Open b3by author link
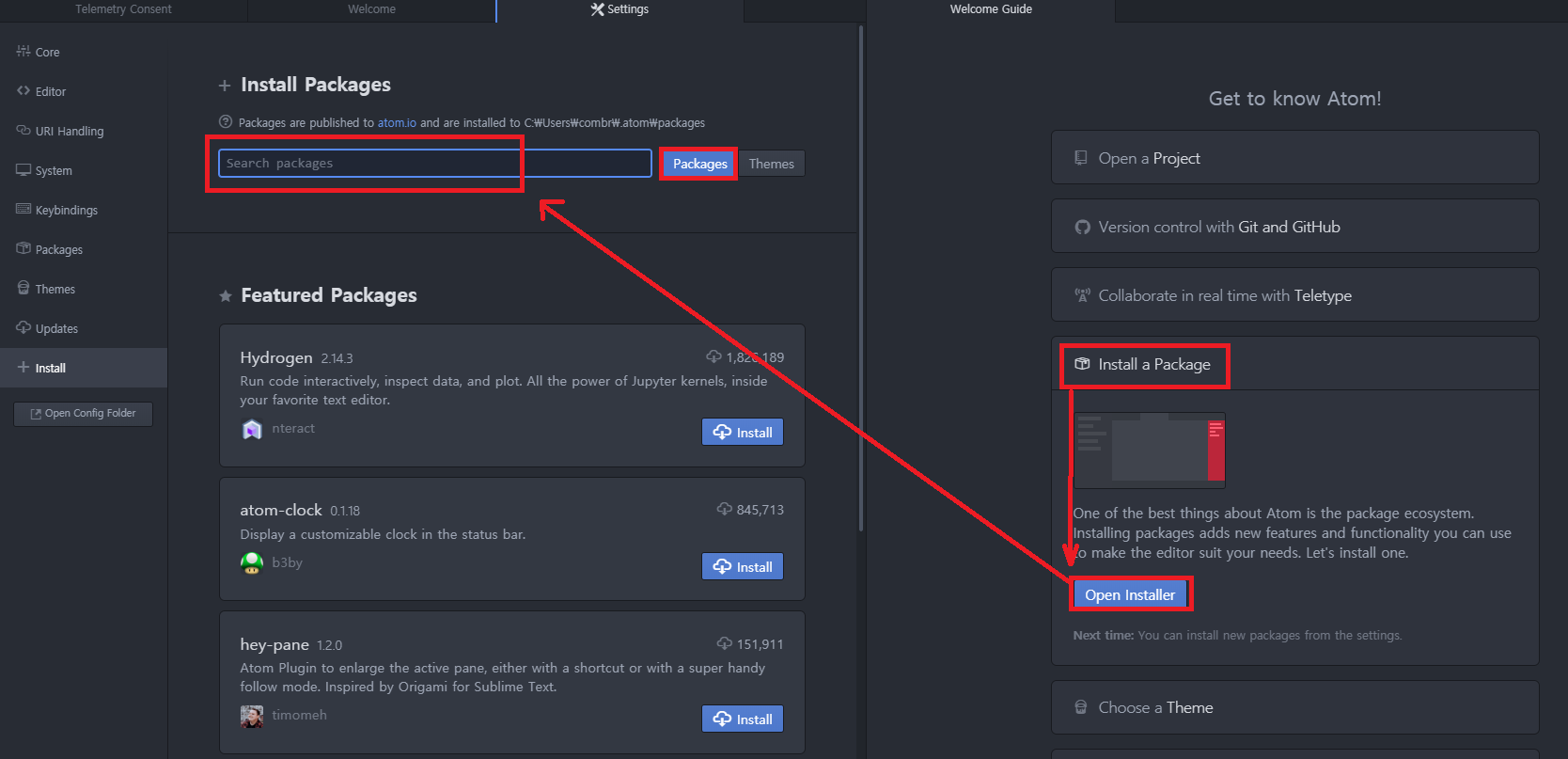Image resolution: width=1568 pixels, height=759 pixels. click(287, 562)
